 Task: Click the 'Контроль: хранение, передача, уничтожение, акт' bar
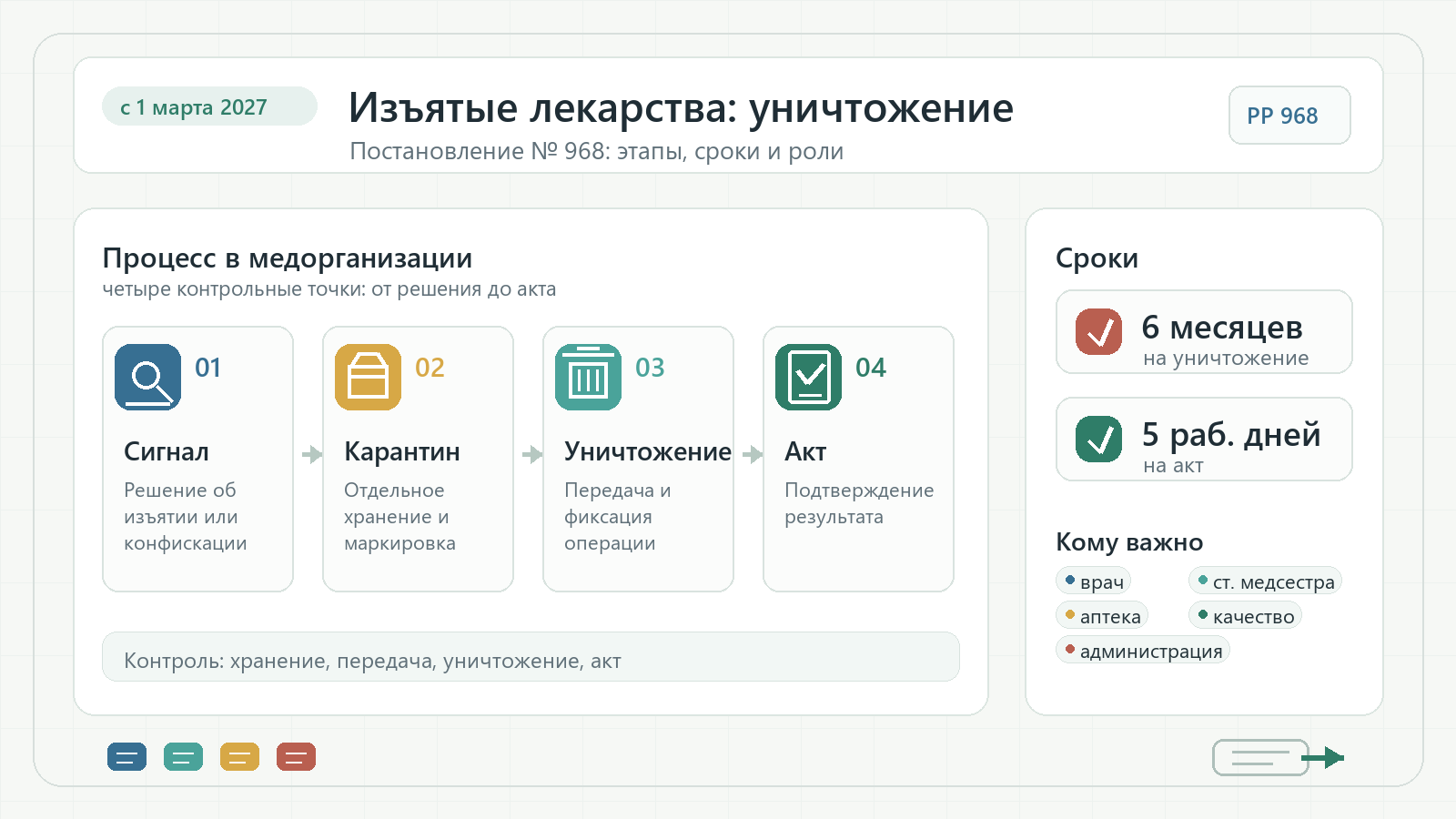click(531, 657)
